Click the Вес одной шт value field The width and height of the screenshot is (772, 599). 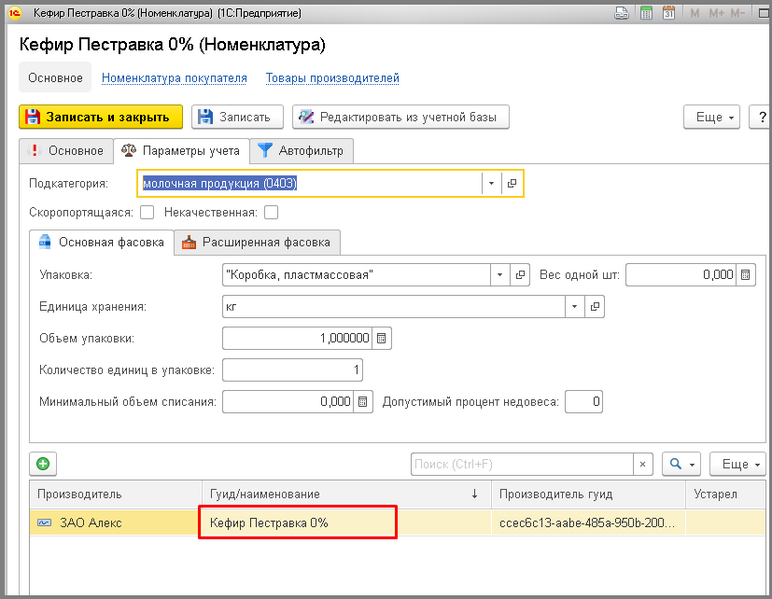(681, 275)
